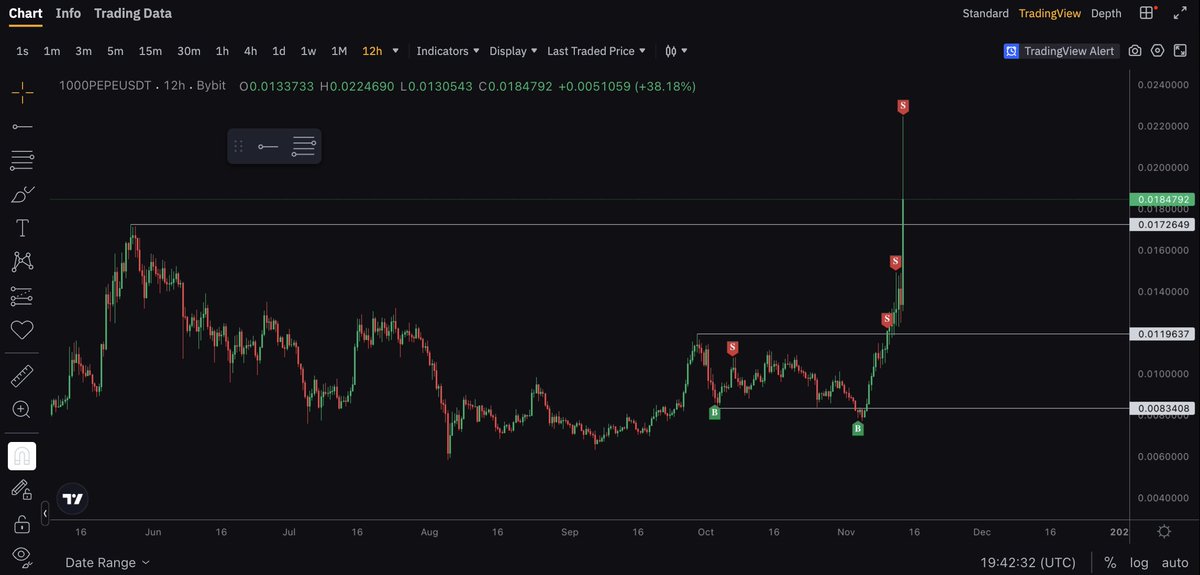Image resolution: width=1200 pixels, height=575 pixels.
Task: Select the crosshair cursor tool
Action: tap(22, 93)
